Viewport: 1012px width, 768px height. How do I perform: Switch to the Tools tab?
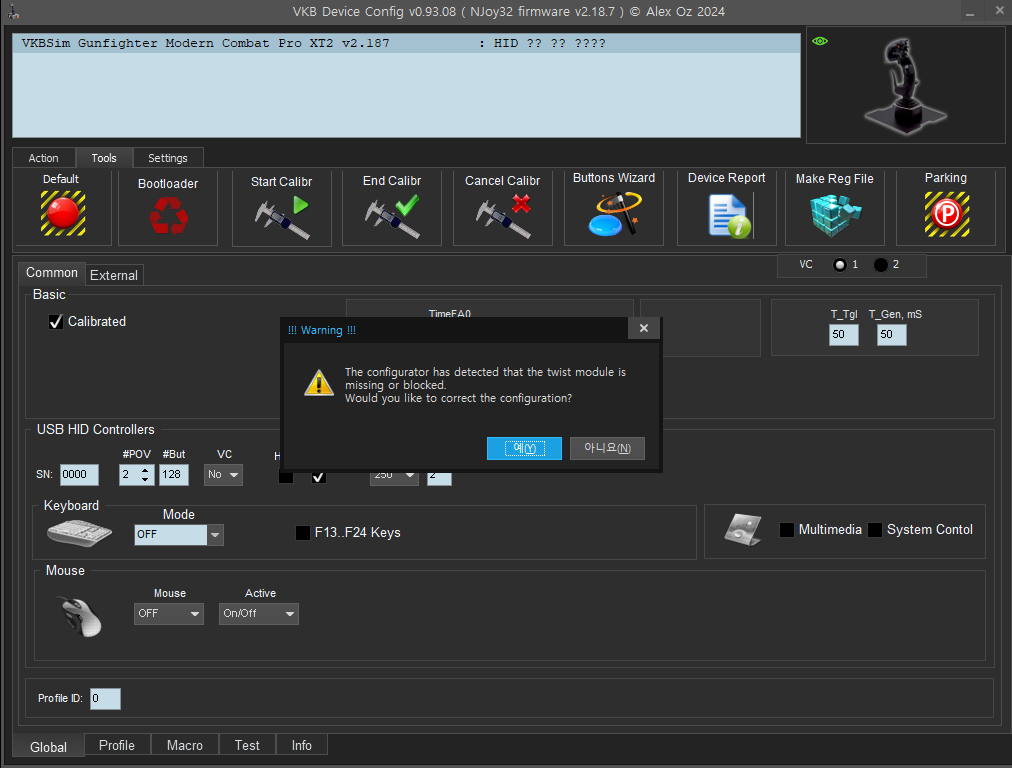(104, 158)
